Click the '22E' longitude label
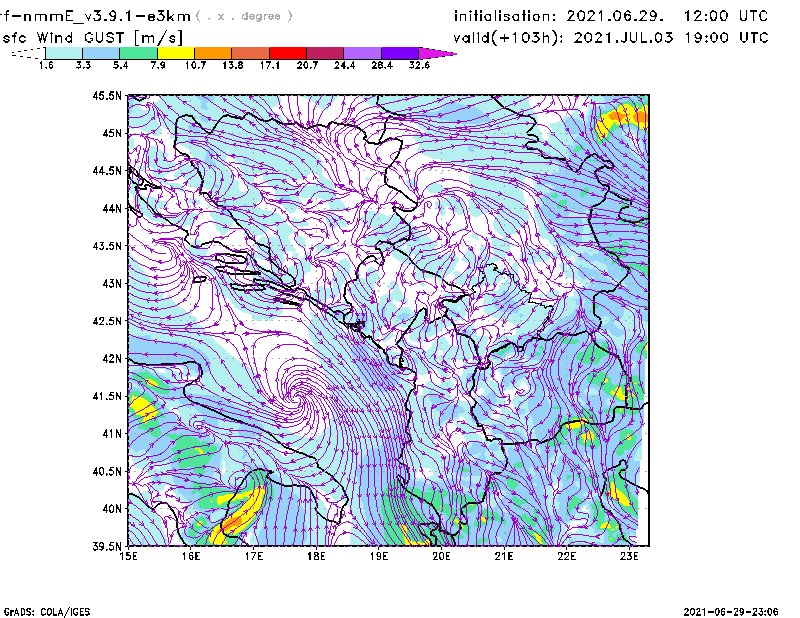Image resolution: width=800 pixels, height=618 pixels. pyautogui.click(x=566, y=556)
